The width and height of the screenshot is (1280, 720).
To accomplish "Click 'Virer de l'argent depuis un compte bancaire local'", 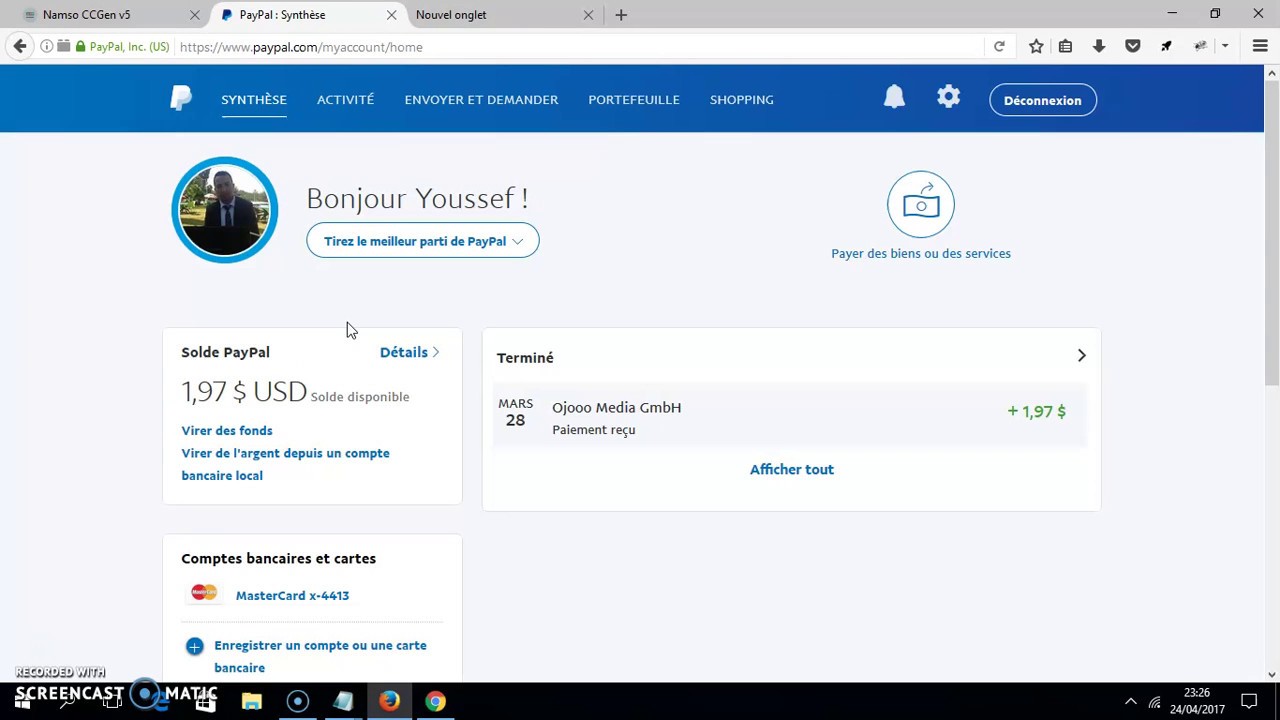I will 285,464.
